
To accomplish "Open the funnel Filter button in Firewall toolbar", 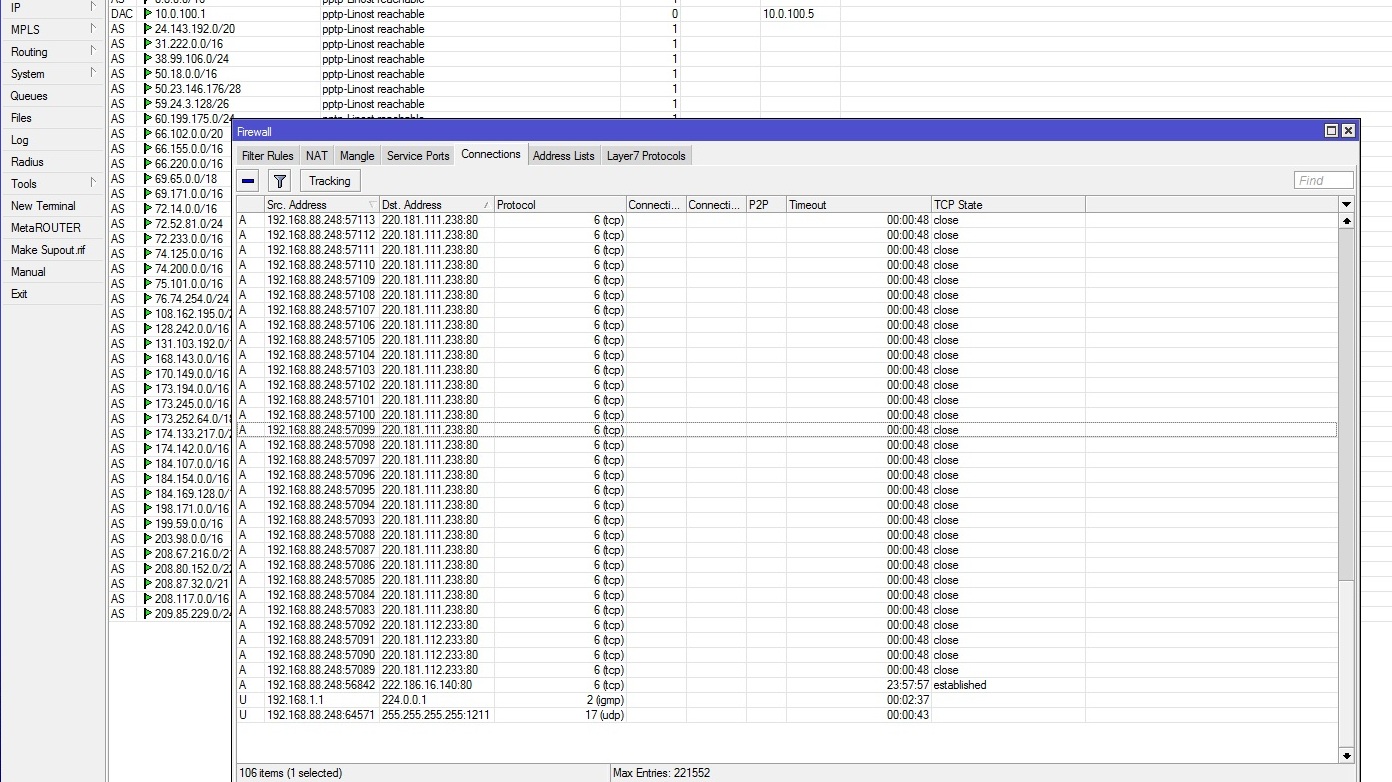I will coord(280,181).
